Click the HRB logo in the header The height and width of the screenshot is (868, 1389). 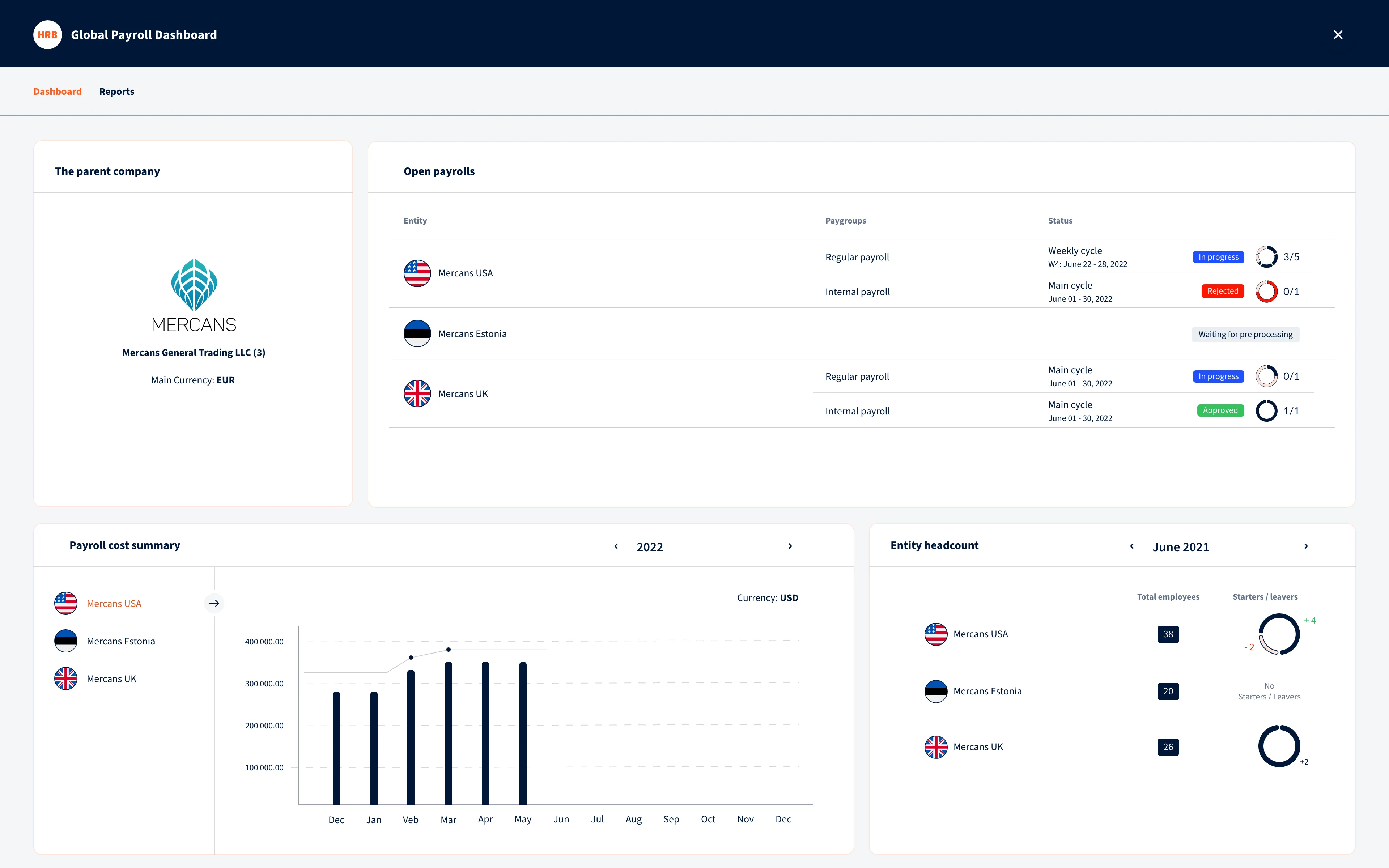pyautogui.click(x=48, y=34)
